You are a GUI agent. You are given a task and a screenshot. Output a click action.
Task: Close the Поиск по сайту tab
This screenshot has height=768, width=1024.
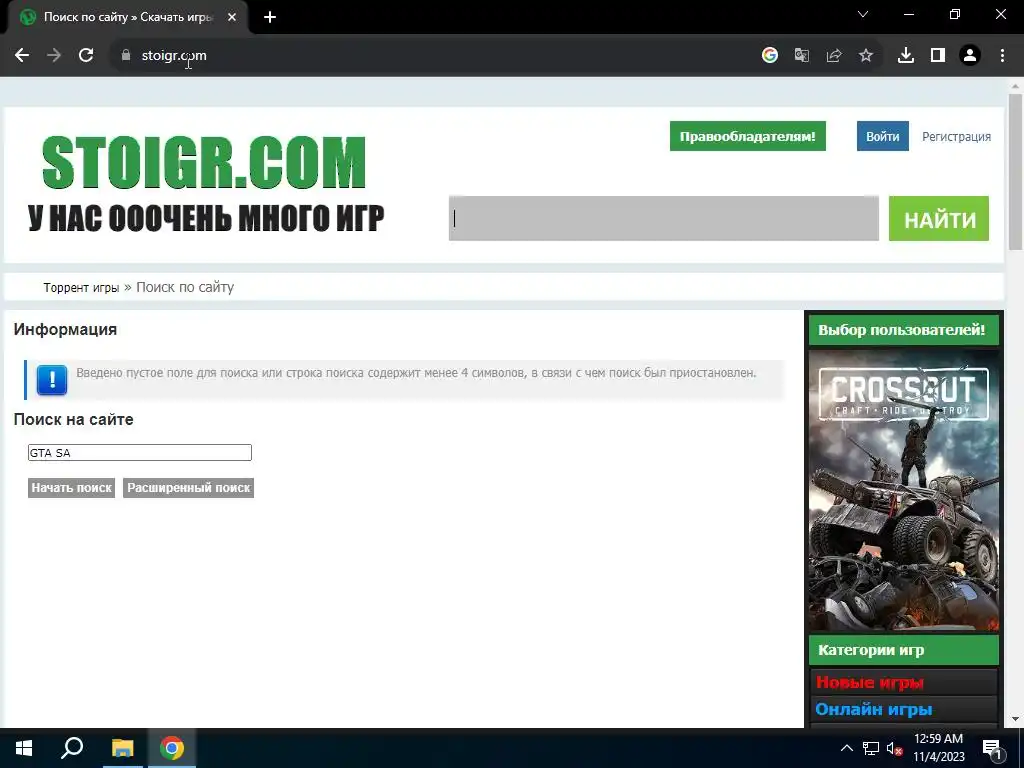(x=232, y=17)
